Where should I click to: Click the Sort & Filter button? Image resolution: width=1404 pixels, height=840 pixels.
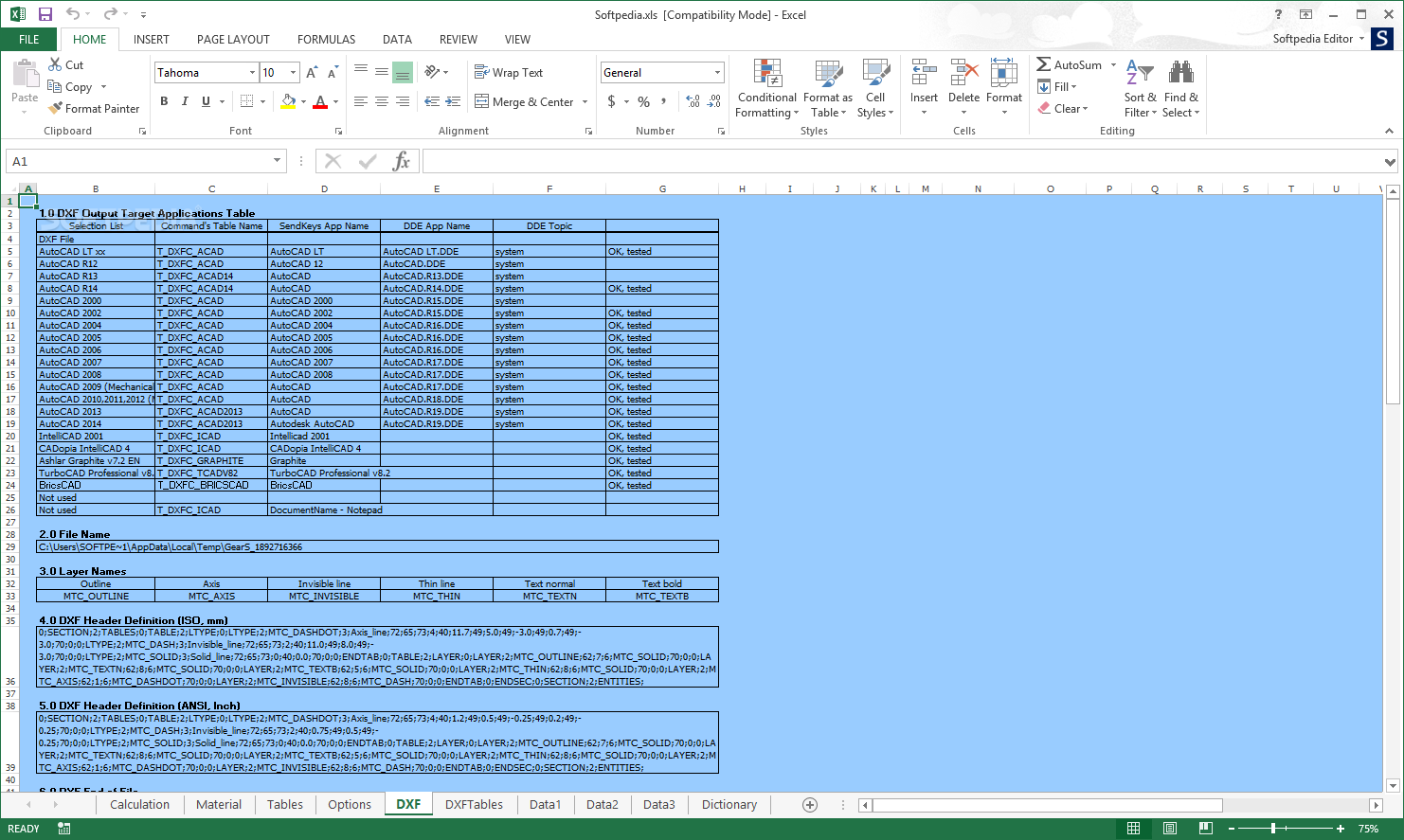[x=1140, y=88]
